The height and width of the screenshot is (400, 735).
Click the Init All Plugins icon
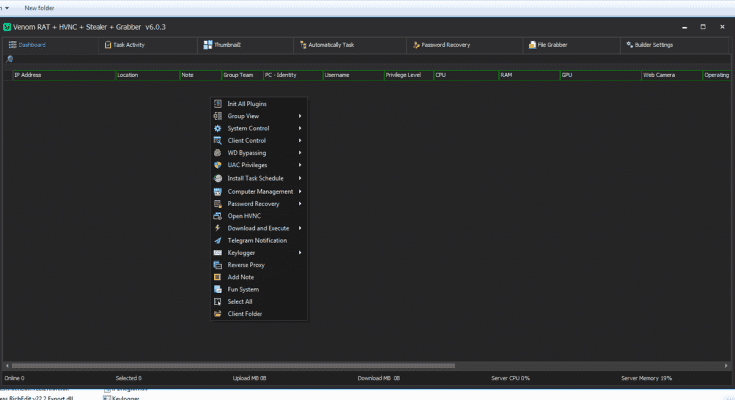(x=218, y=104)
